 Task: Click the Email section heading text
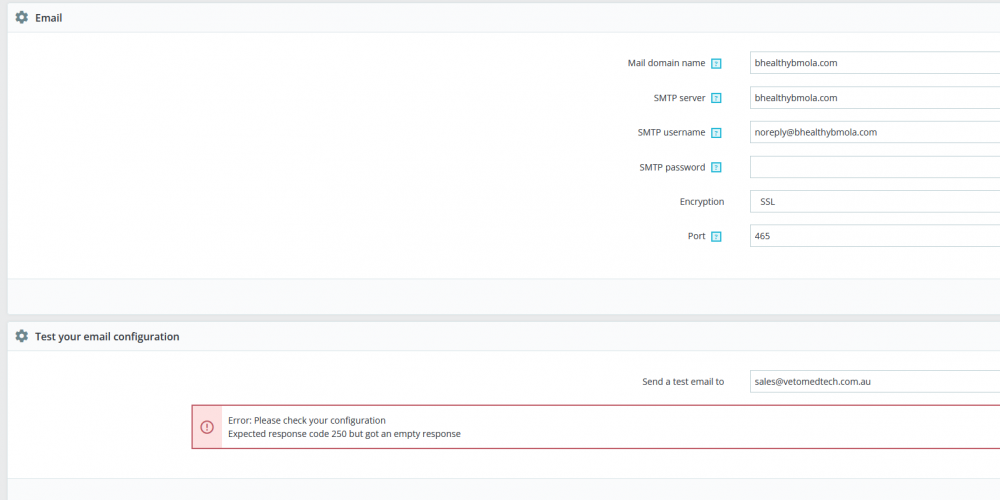48,18
